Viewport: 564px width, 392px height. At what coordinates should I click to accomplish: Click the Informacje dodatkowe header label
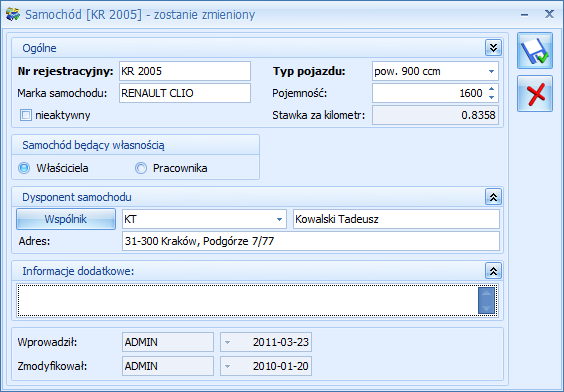[x=78, y=271]
